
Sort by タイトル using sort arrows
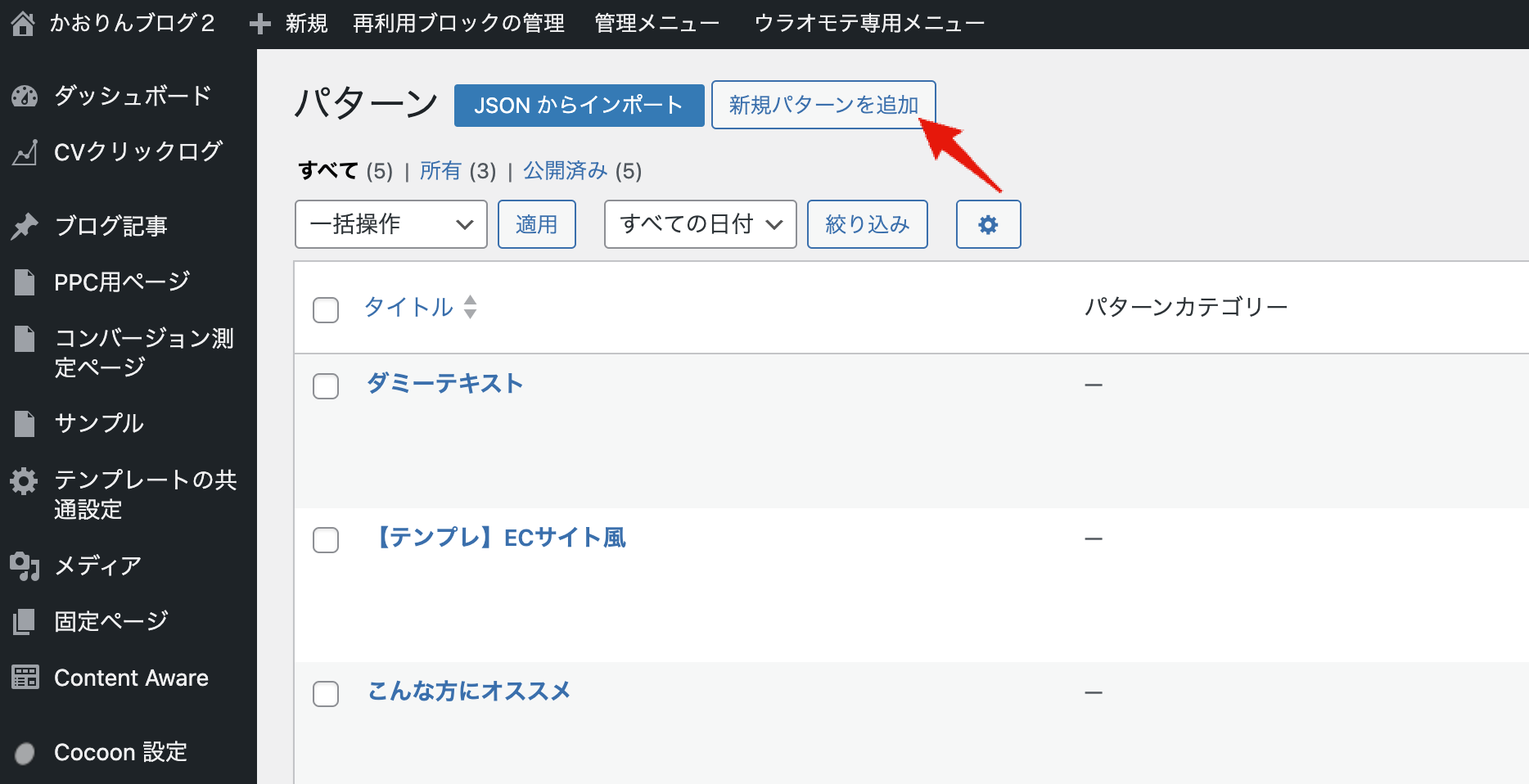point(470,307)
